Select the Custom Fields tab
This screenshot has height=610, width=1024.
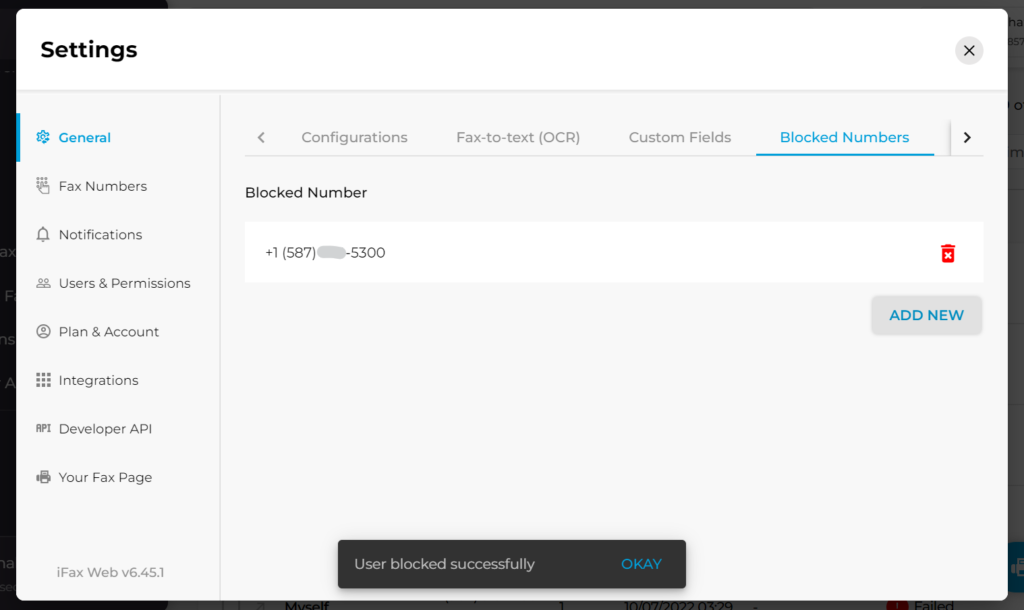[x=679, y=137]
